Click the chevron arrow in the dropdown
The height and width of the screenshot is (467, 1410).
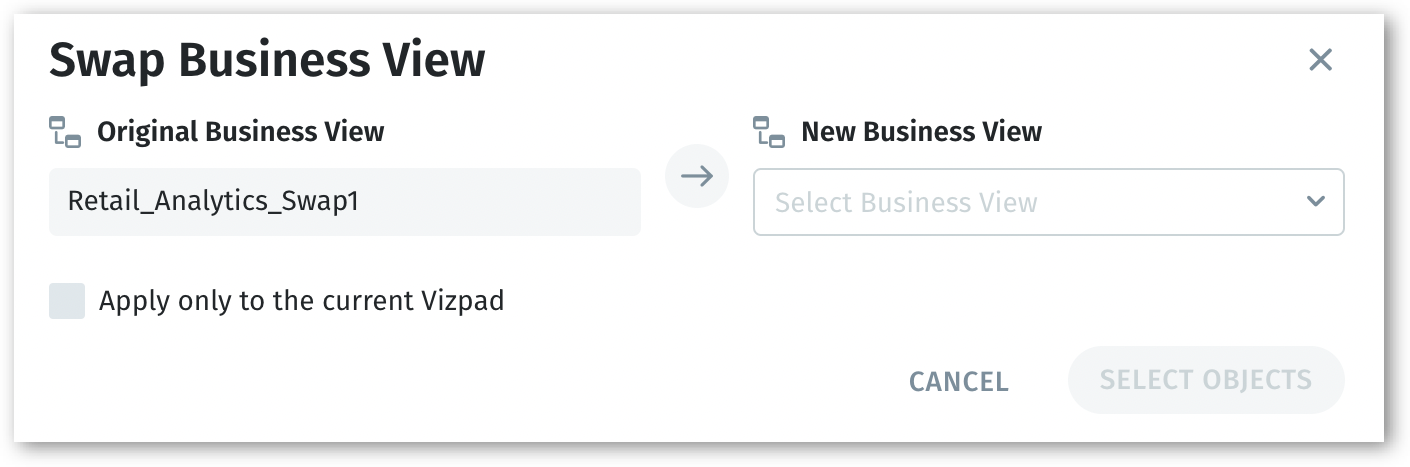tap(1315, 201)
